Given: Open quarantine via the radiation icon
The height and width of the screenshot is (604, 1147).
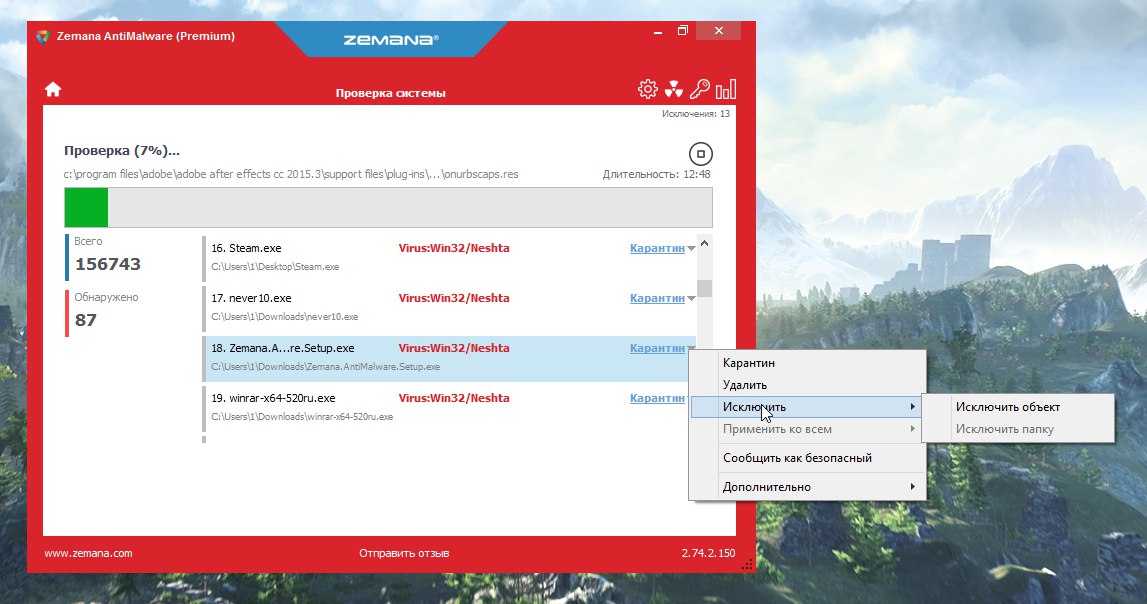Looking at the screenshot, I should pos(674,89).
